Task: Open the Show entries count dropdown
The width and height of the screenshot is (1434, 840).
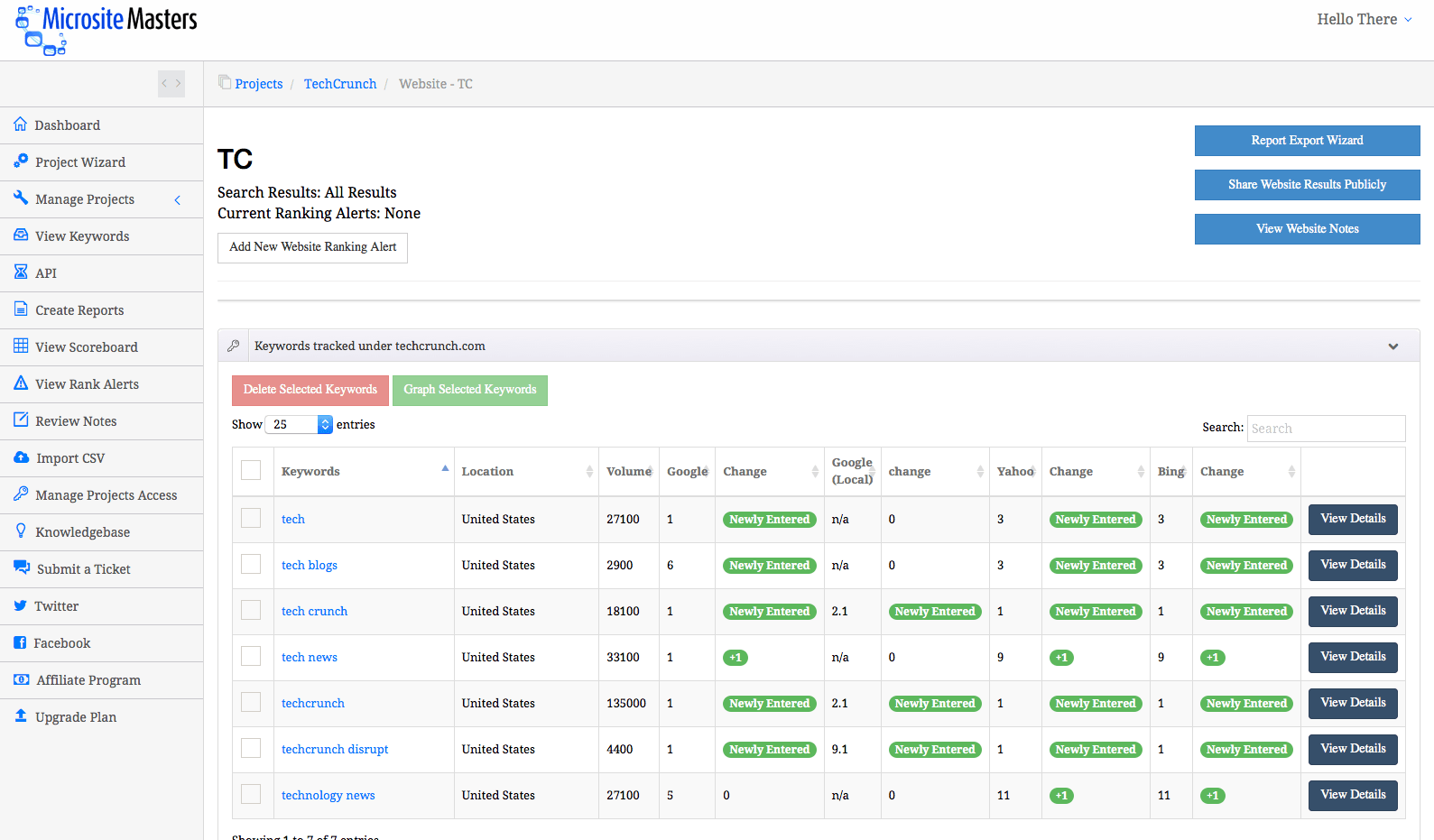Action: point(301,424)
